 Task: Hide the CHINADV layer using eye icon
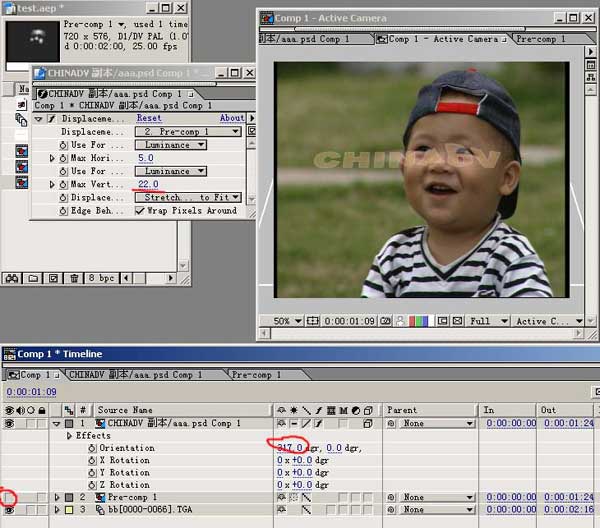pyautogui.click(x=9, y=424)
